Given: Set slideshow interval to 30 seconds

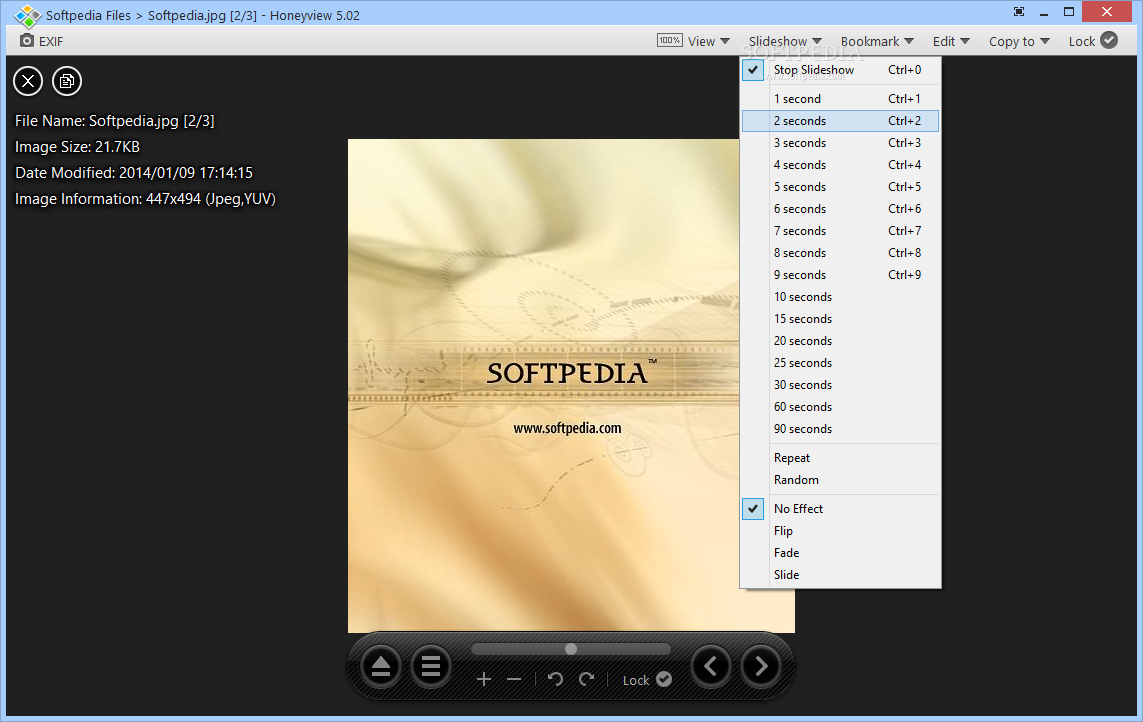Looking at the screenshot, I should coord(840,385).
